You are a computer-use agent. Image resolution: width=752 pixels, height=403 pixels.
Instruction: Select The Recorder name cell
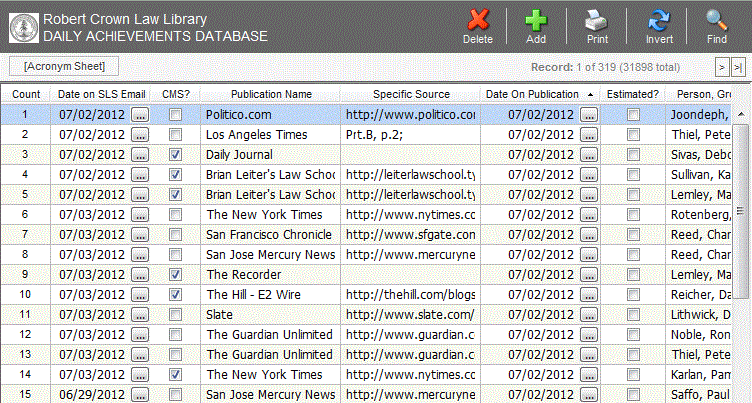pyautogui.click(x=270, y=274)
